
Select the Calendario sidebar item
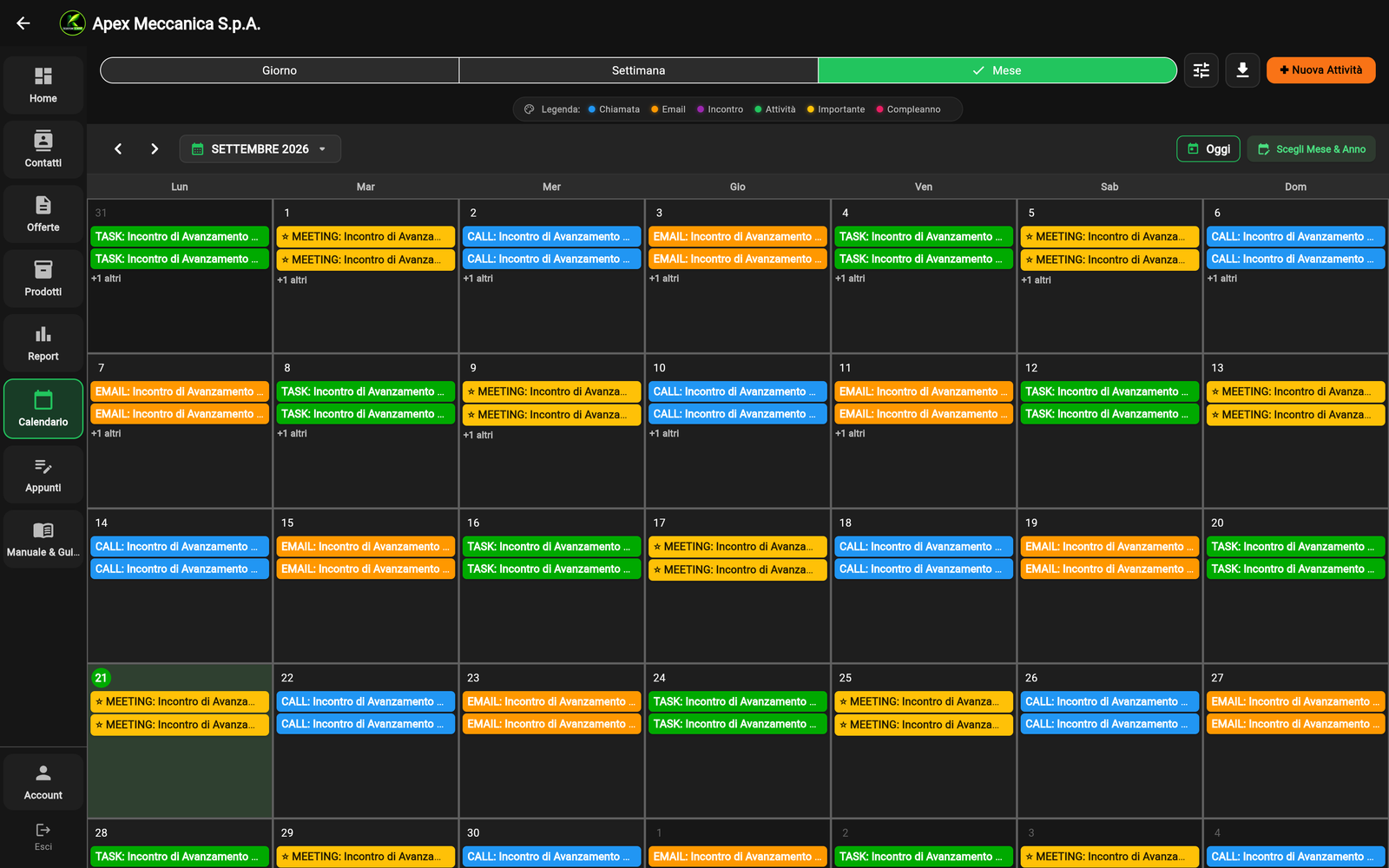click(43, 409)
